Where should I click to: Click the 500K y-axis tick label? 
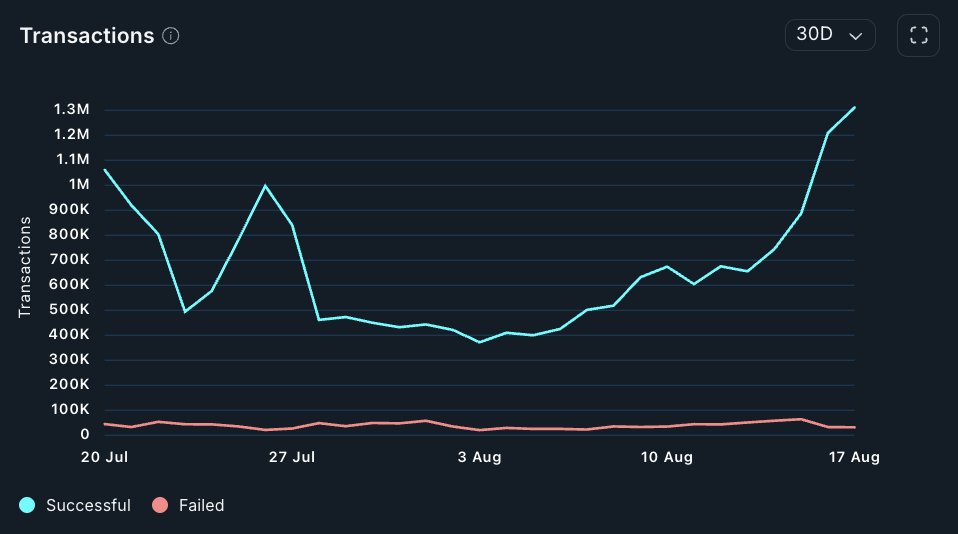tap(69, 310)
